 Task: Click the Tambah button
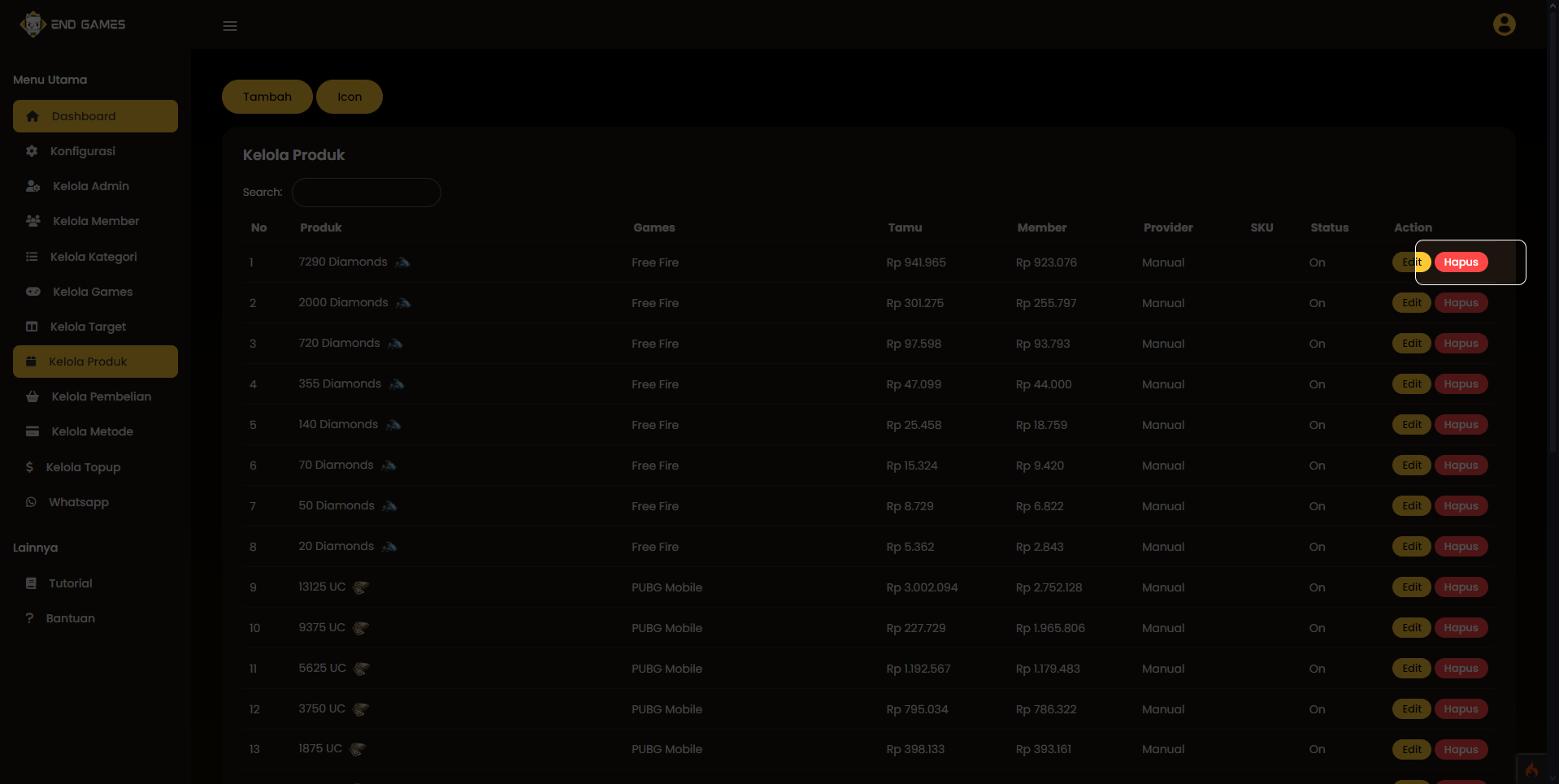(x=267, y=97)
